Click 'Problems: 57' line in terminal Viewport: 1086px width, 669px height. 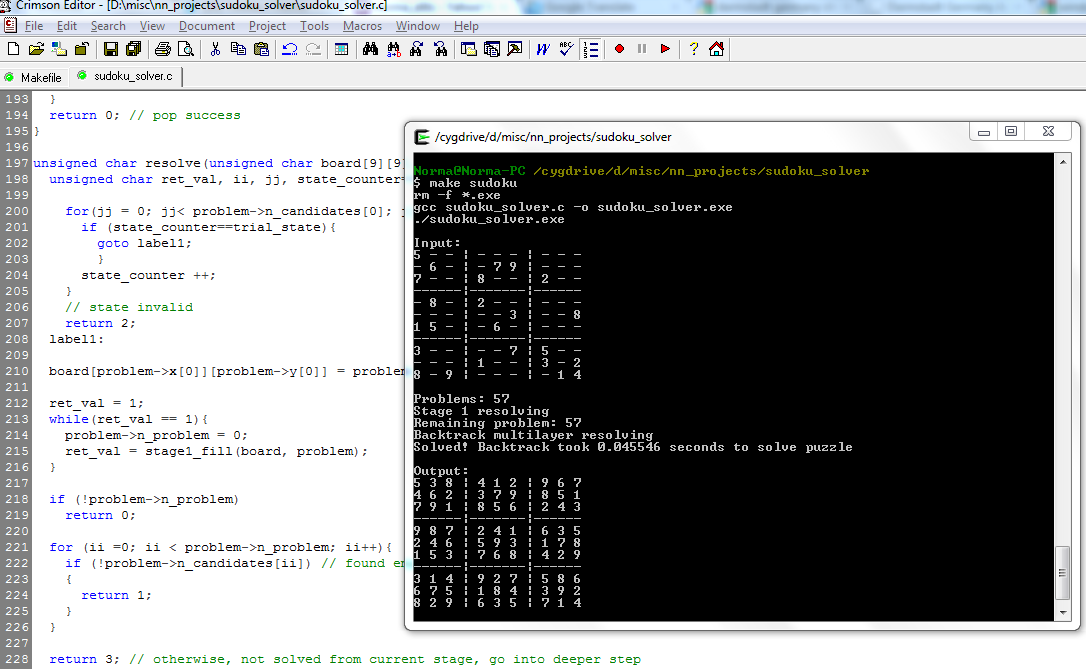pos(461,399)
